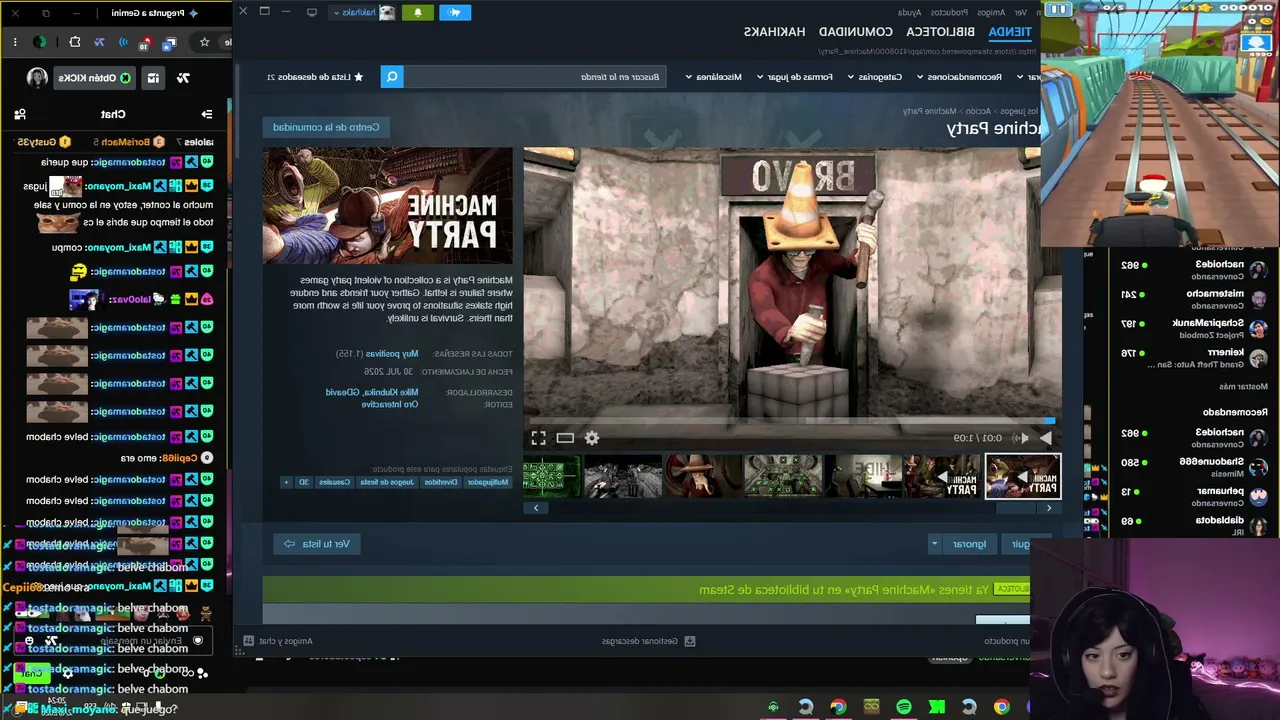
Task: Open the video player settings gear
Action: click(592, 438)
